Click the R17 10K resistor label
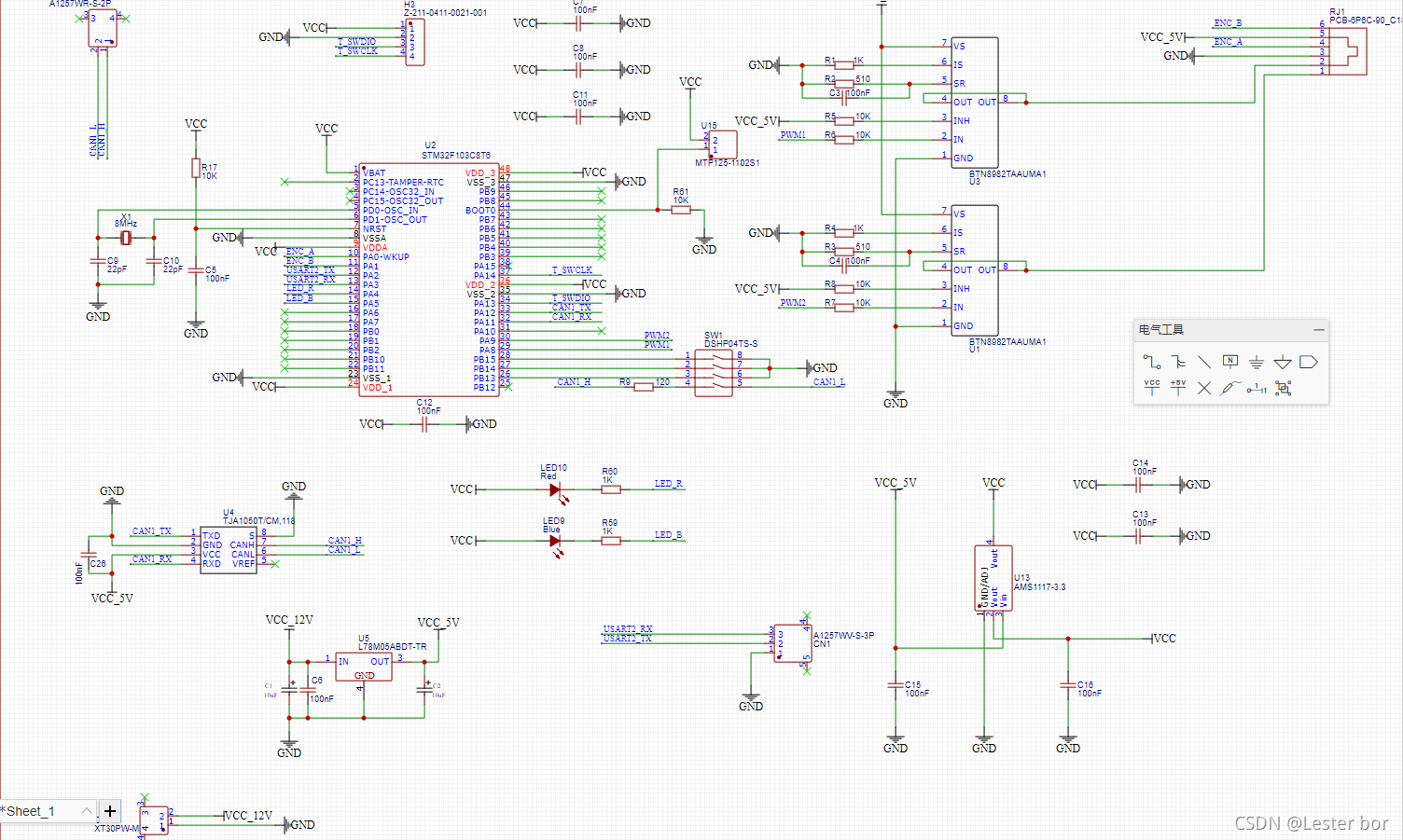This screenshot has width=1403, height=840. point(209,172)
